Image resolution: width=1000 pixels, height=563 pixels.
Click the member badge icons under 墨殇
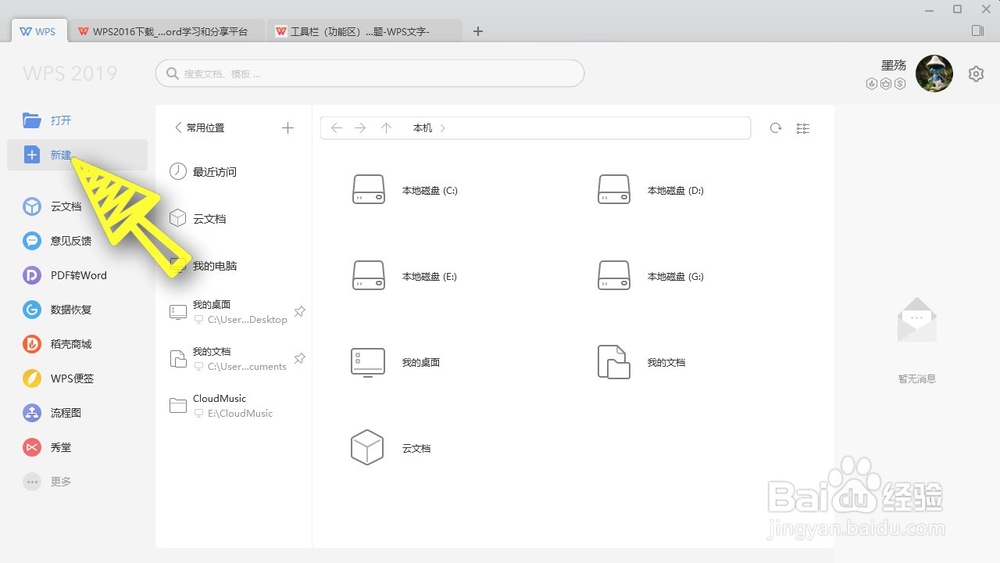pyautogui.click(x=886, y=84)
